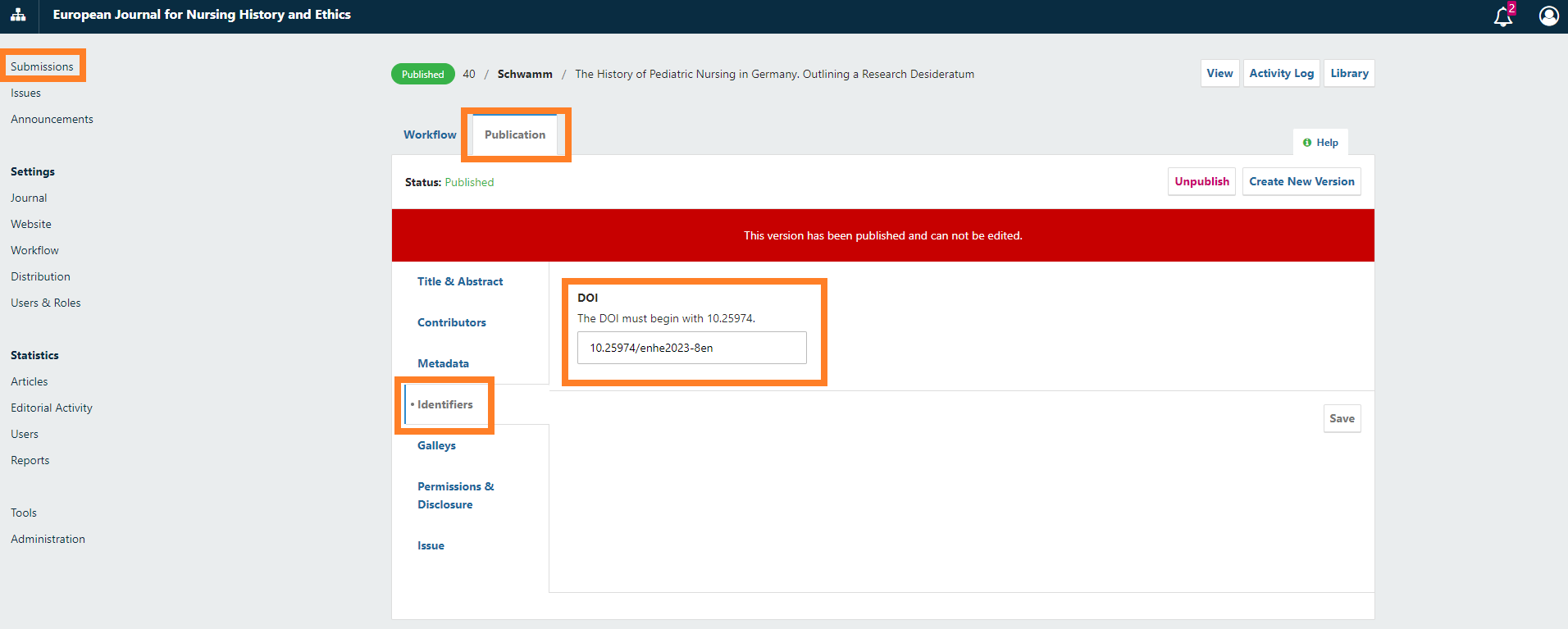Open the notifications bell

pos(1502,16)
